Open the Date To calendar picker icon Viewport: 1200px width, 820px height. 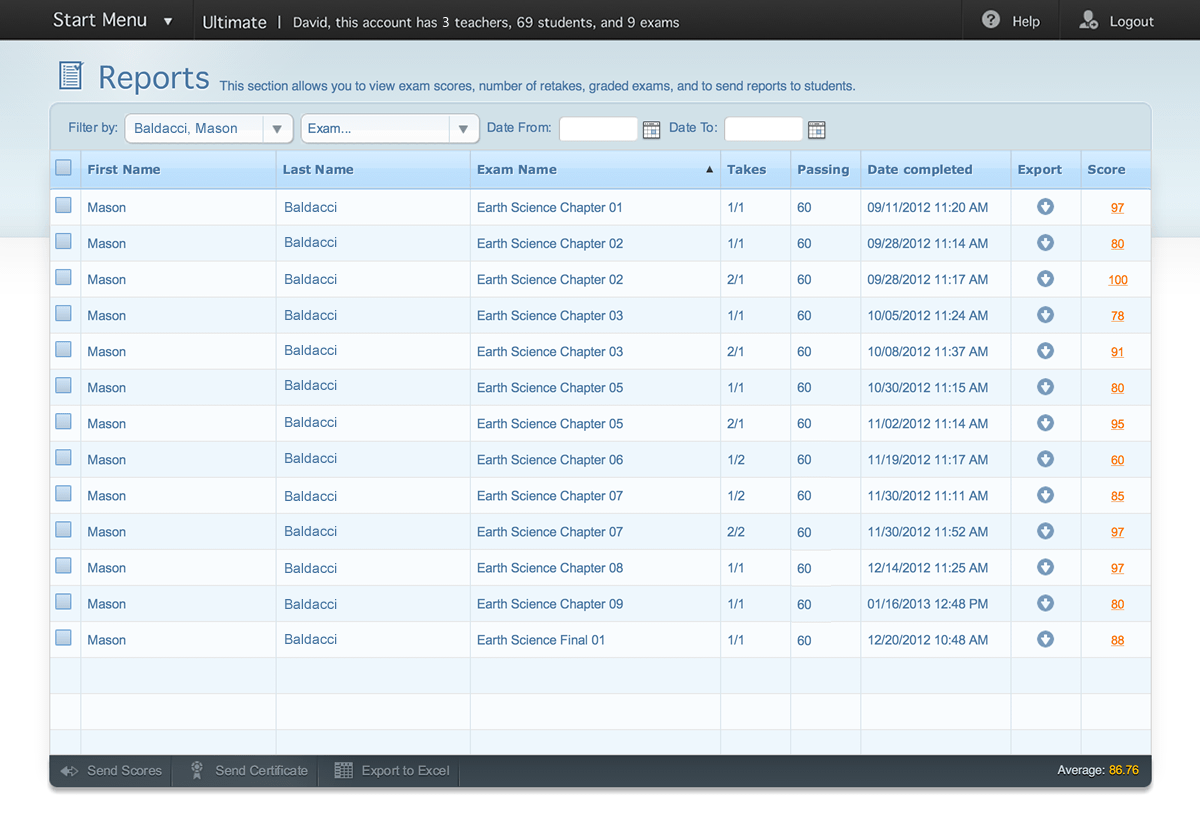(816, 129)
